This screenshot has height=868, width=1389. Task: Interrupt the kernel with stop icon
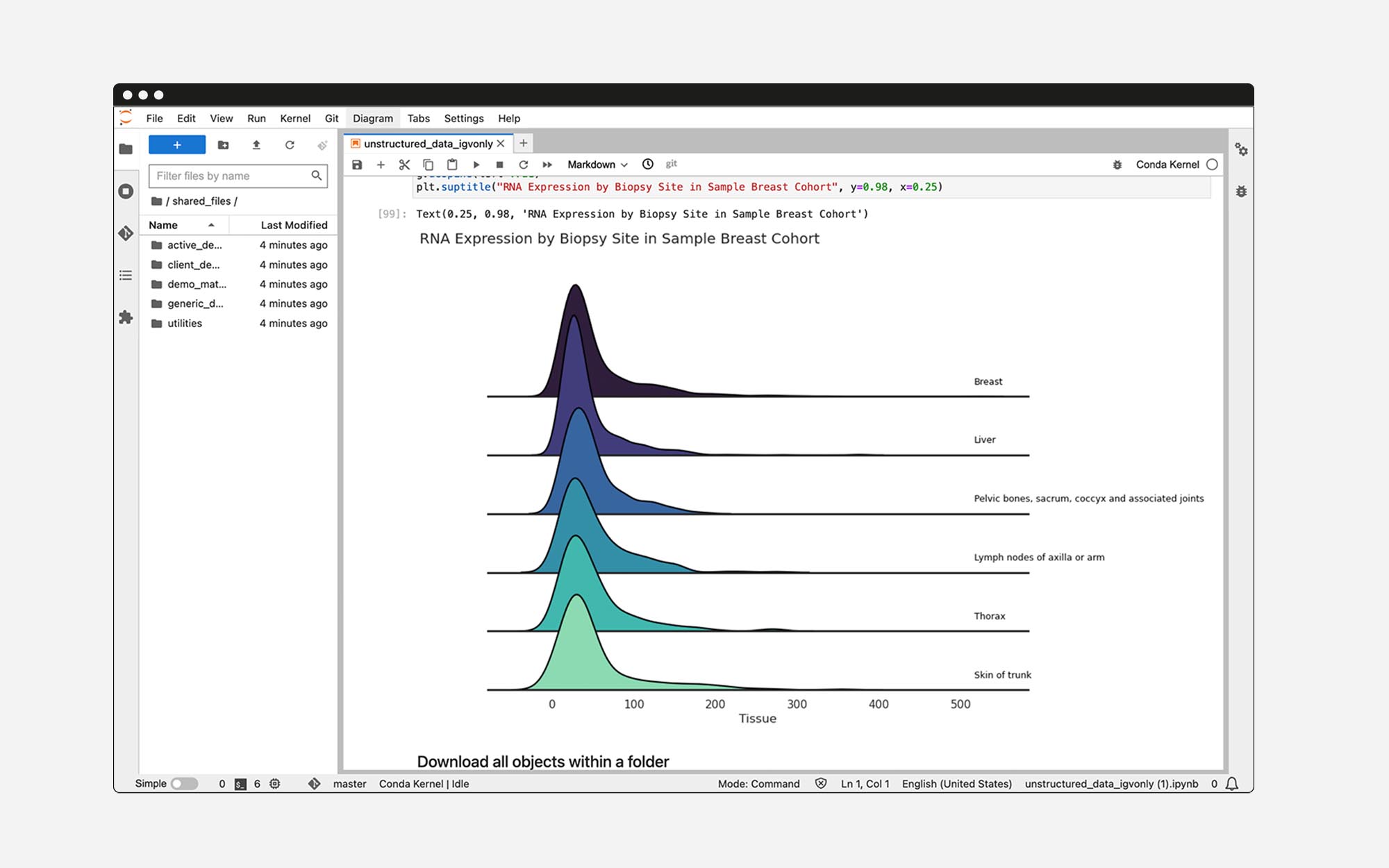499,165
